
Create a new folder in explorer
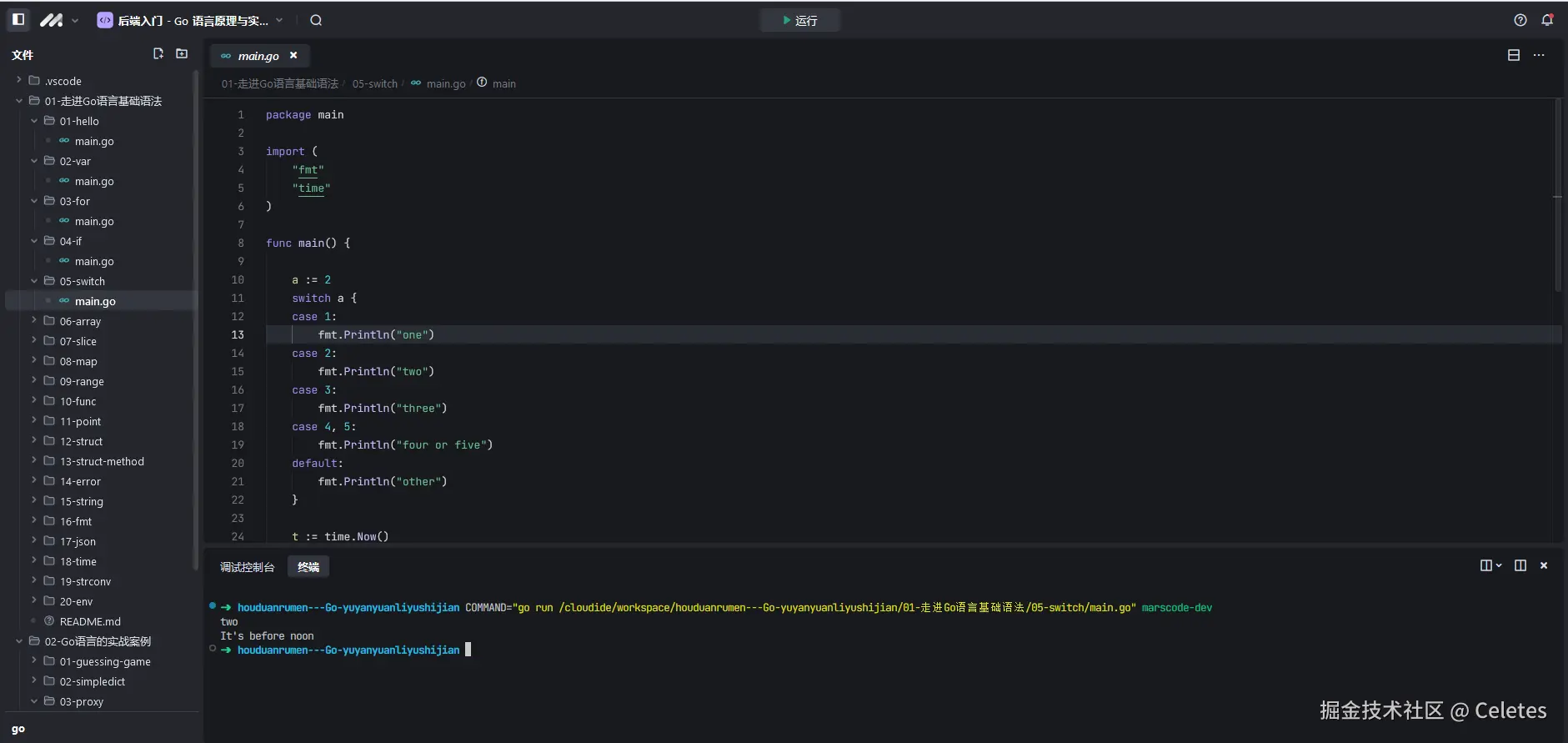tap(182, 54)
